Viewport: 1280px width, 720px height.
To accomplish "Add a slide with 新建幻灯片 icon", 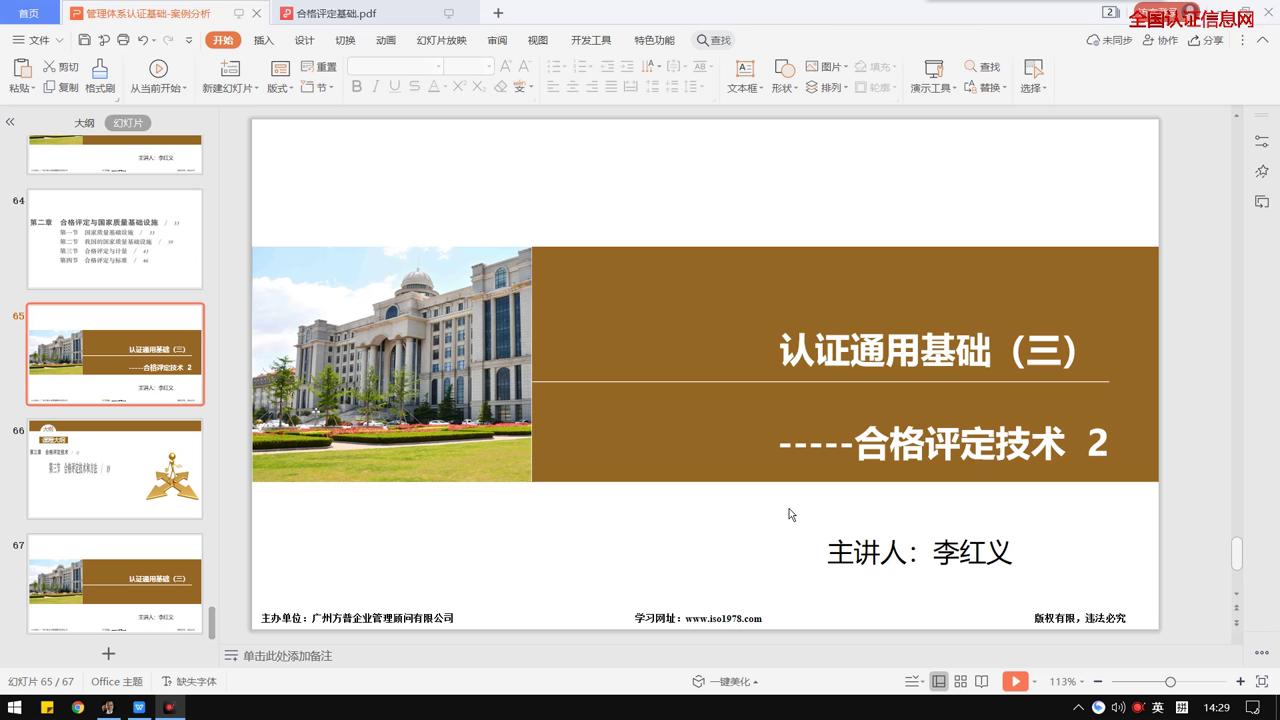I will [x=230, y=69].
